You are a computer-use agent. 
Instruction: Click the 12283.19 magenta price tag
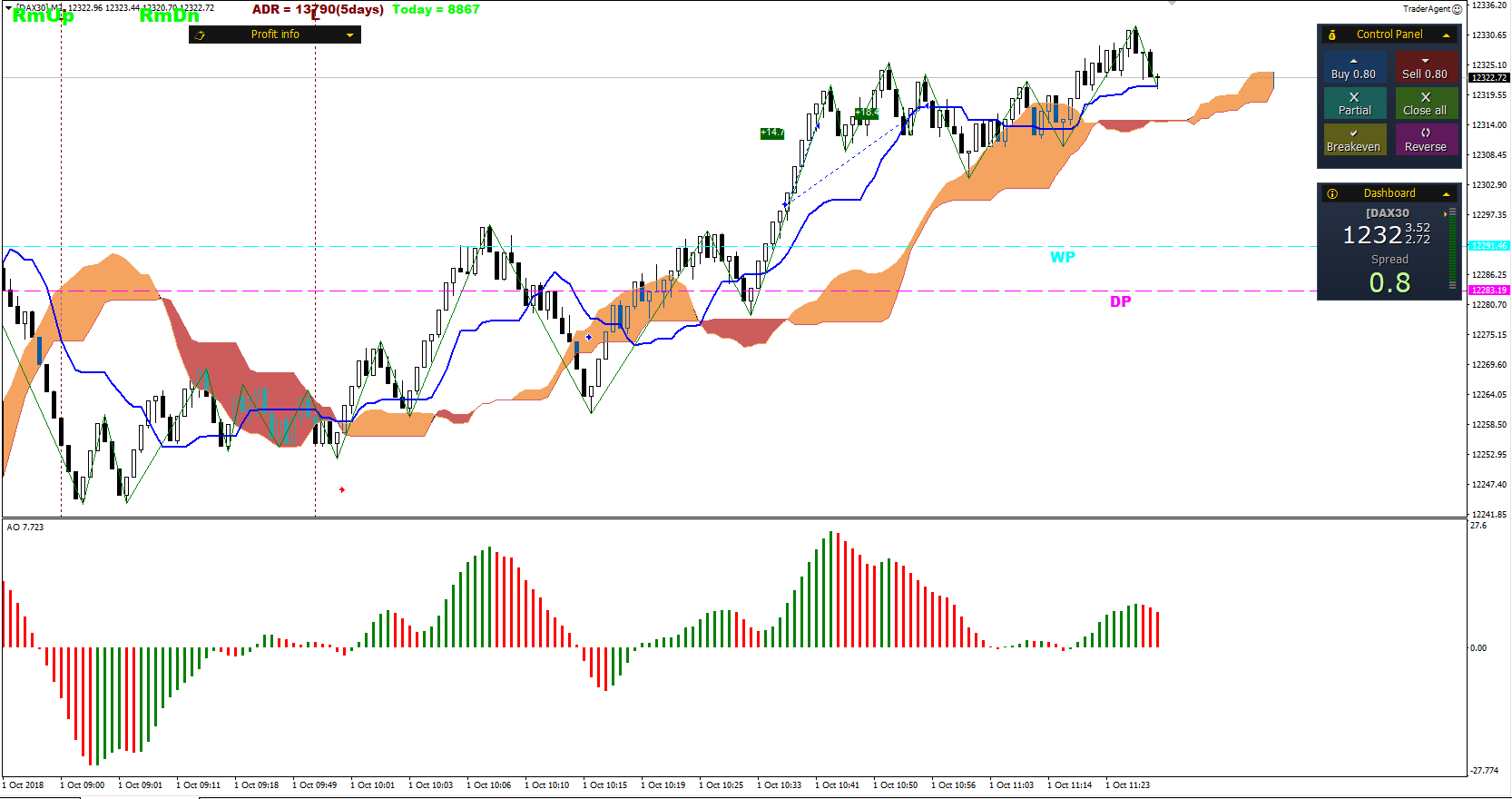click(1488, 291)
